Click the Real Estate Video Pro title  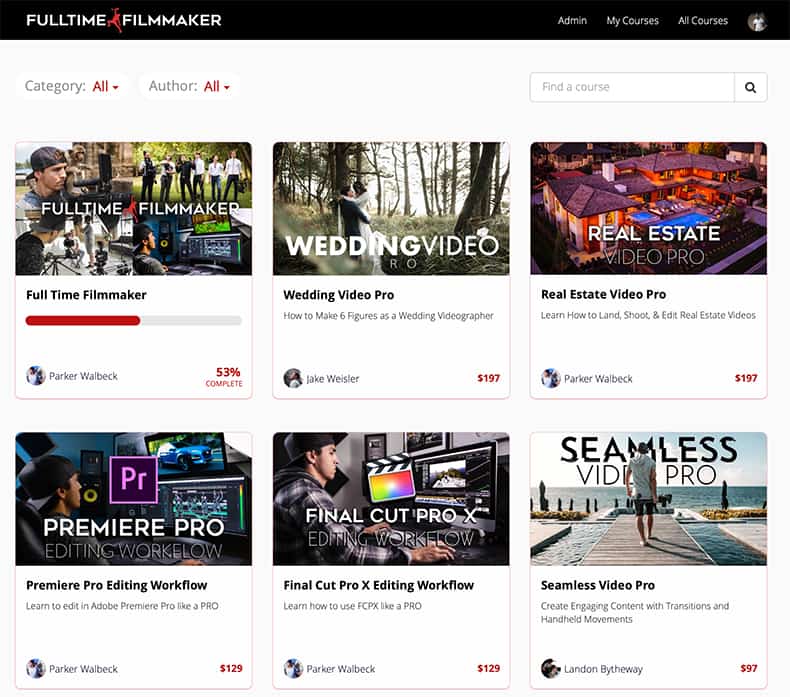coord(603,294)
